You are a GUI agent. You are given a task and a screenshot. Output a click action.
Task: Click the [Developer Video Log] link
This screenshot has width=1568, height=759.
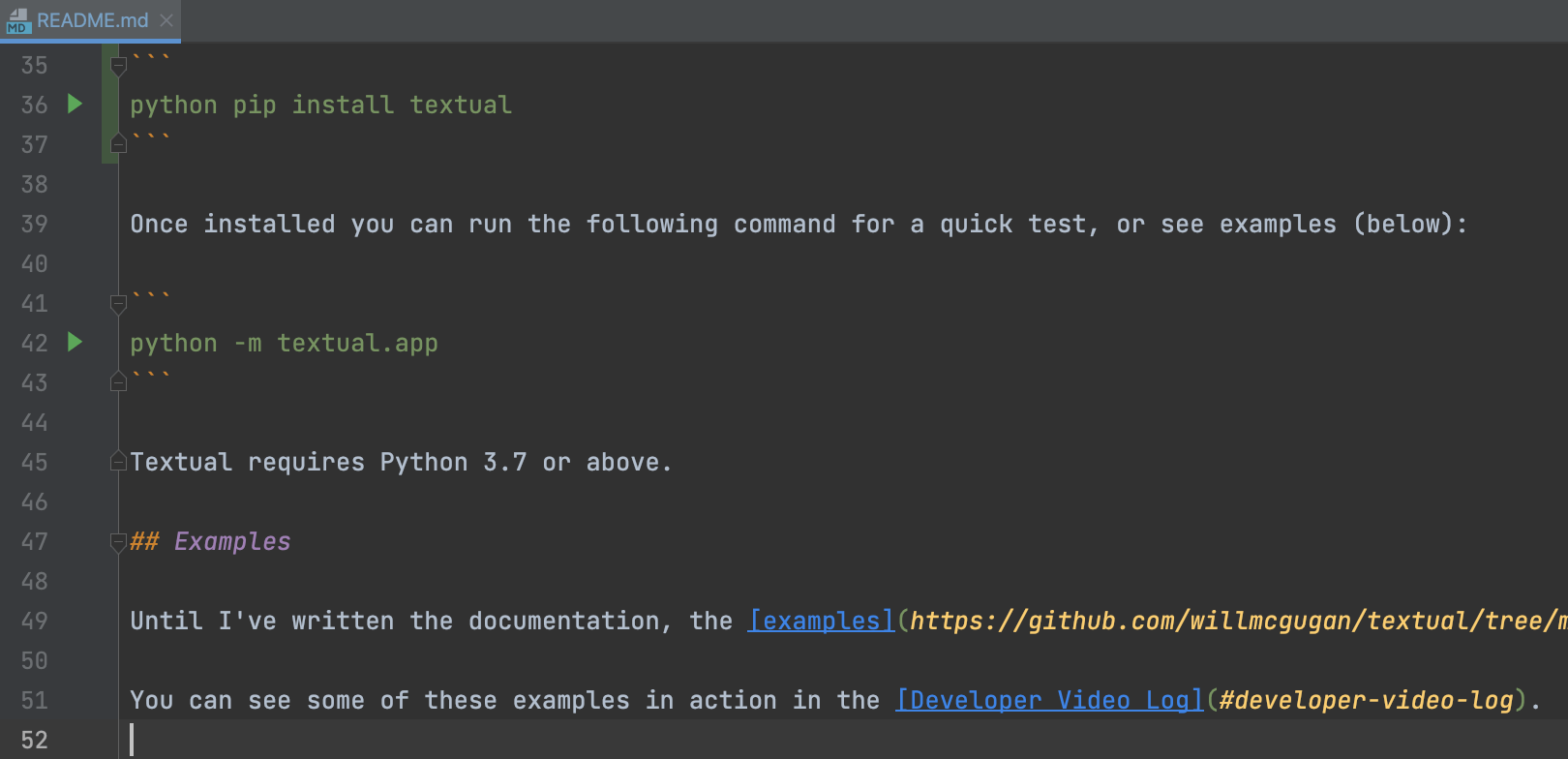(x=1049, y=700)
